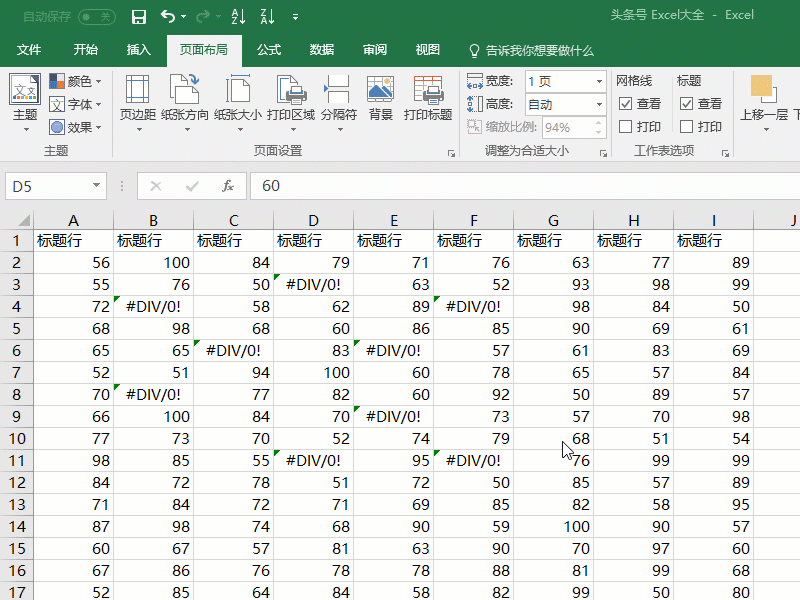Viewport: 800px width, 600px height.
Task: Select the 页面布局 ribbon tab
Action: 204,49
